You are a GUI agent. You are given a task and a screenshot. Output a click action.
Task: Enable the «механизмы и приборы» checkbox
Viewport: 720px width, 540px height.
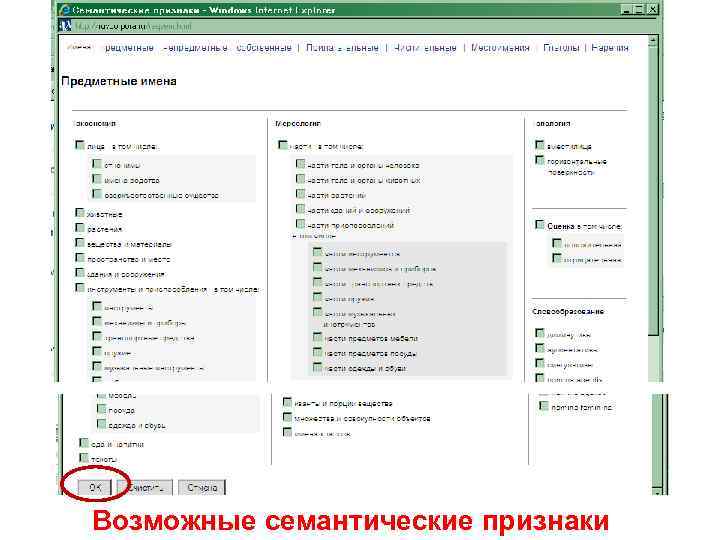pyautogui.click(x=97, y=321)
